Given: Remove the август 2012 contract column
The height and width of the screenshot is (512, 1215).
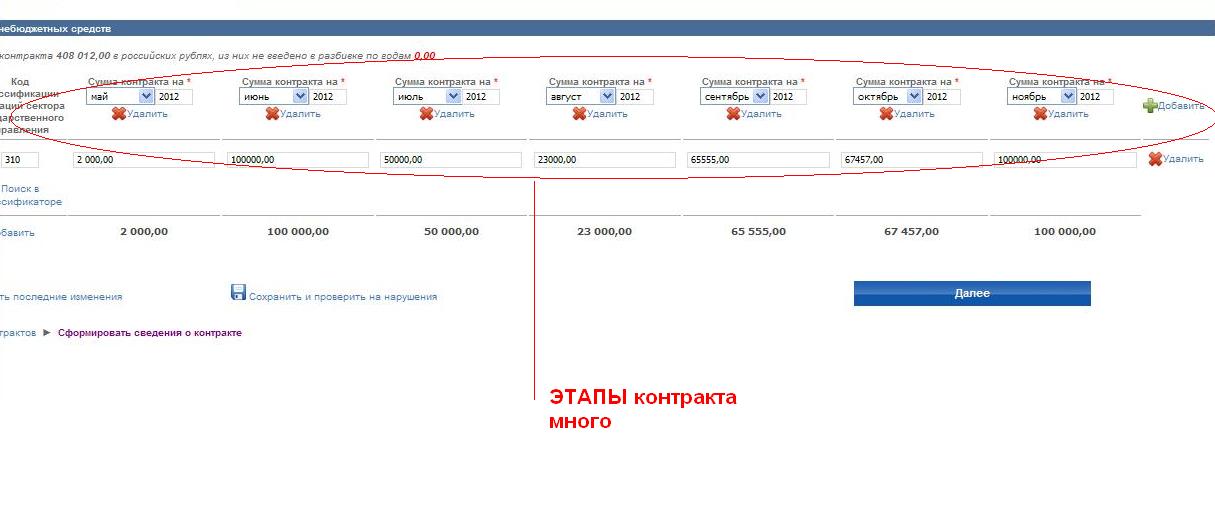Looking at the screenshot, I should point(600,114).
